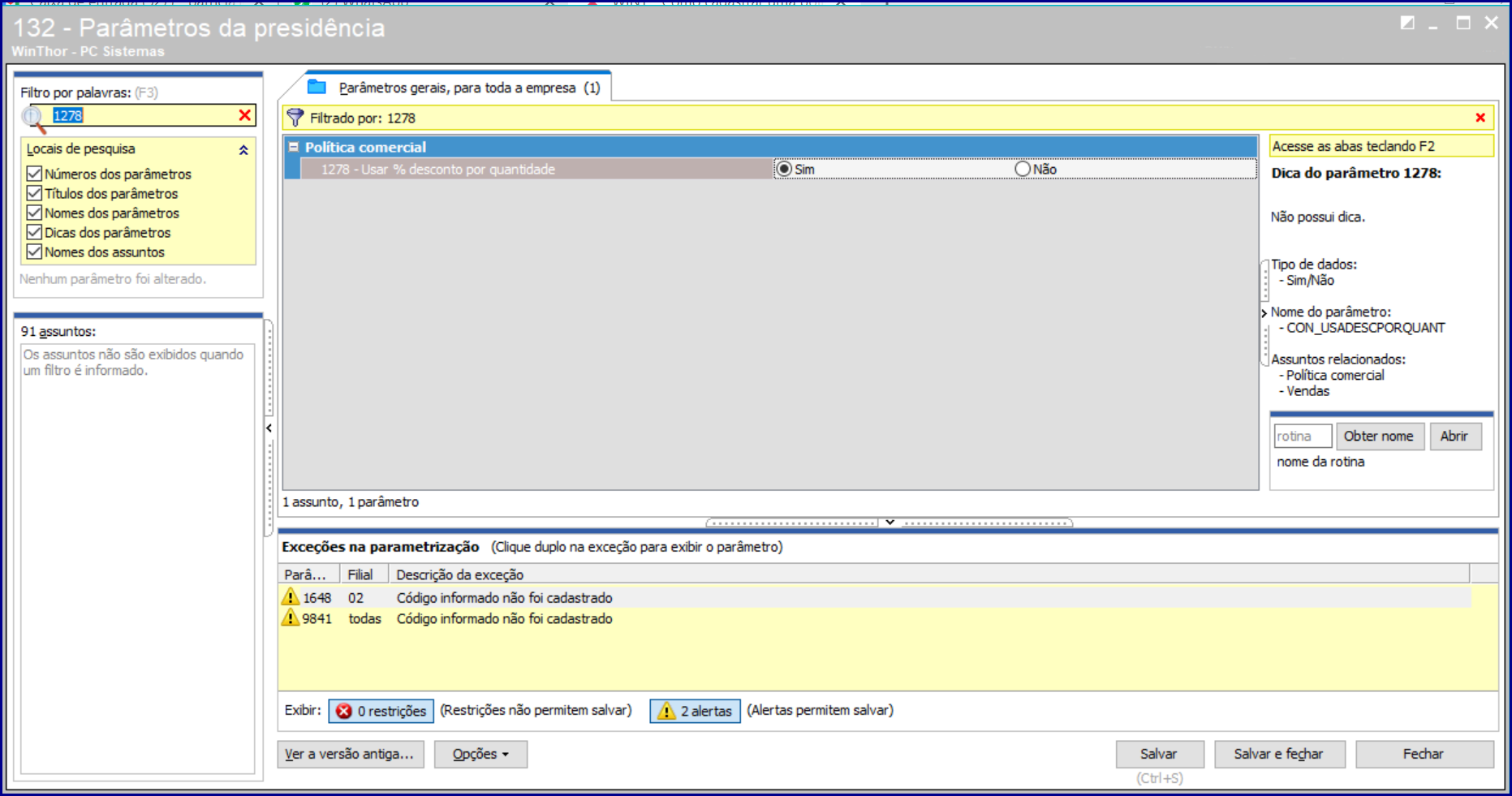Click the 1 assunto, 1 parâmetro status text

351,502
